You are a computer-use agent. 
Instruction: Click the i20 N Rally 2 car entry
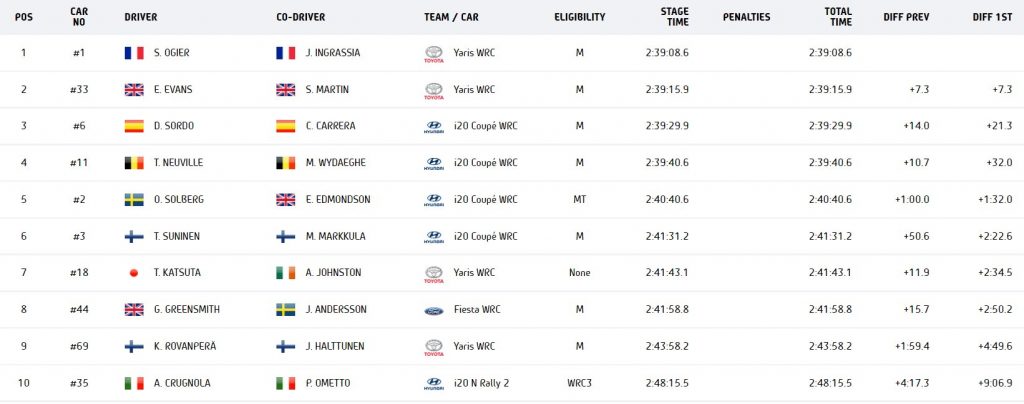481,383
